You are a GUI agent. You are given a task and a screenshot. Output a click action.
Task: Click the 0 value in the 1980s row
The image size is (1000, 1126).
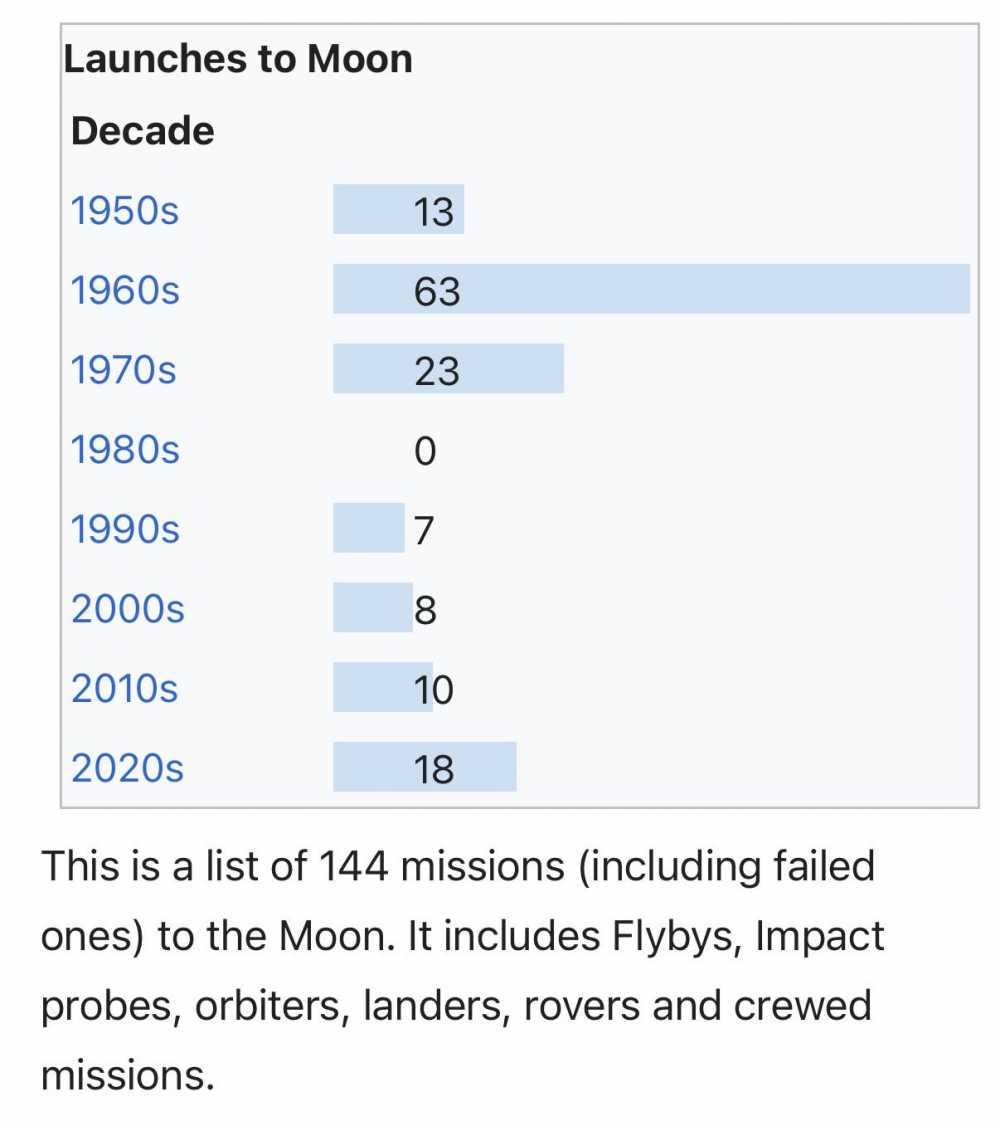[424, 451]
